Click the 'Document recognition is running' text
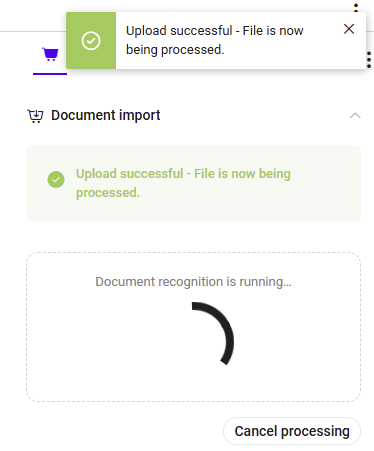The height and width of the screenshot is (451, 374). 193,282
